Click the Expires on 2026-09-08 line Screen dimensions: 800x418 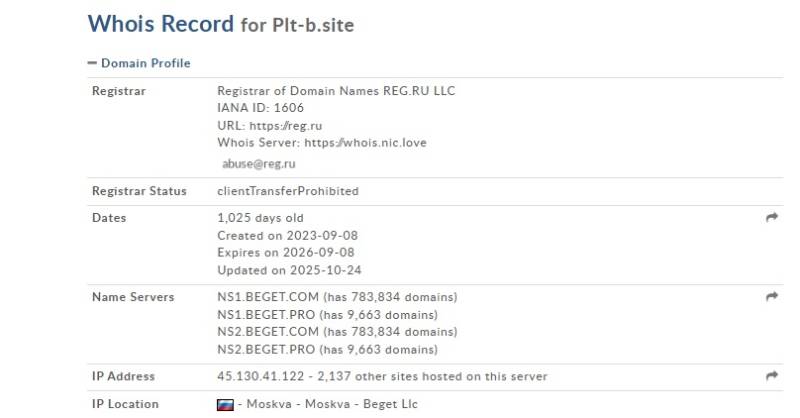click(286, 253)
